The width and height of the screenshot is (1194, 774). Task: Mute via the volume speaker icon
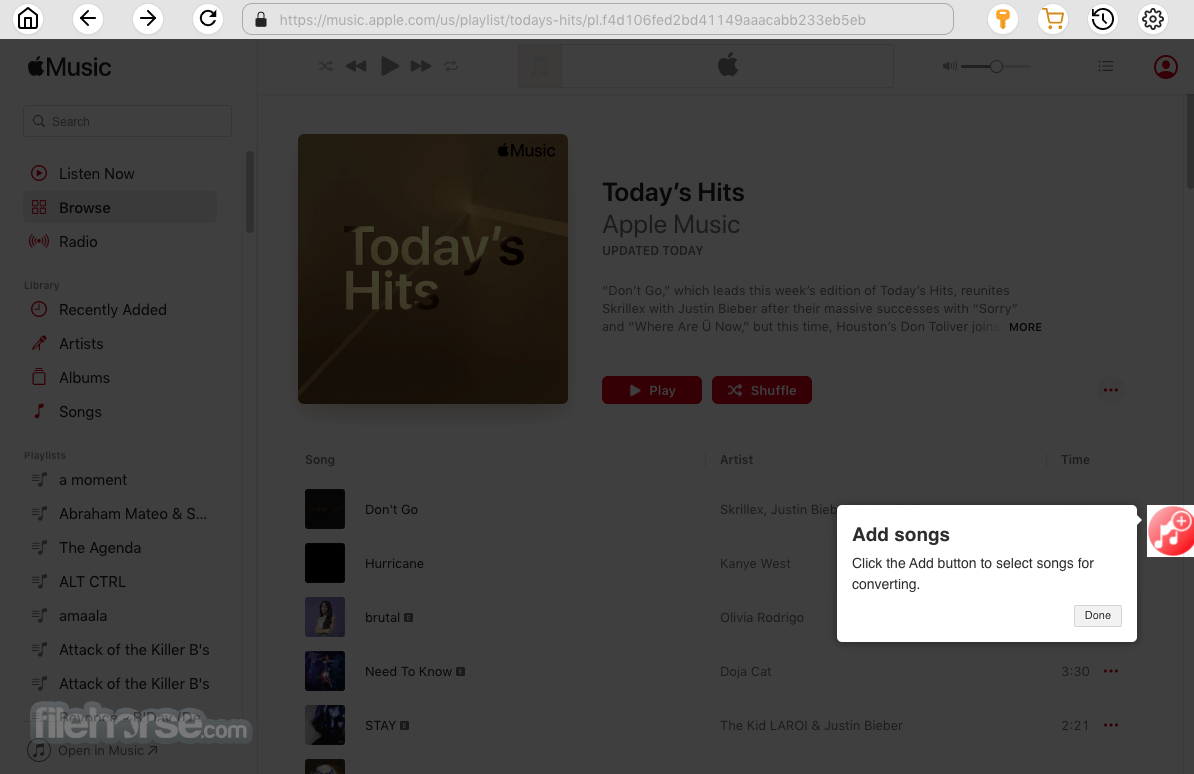pos(949,66)
